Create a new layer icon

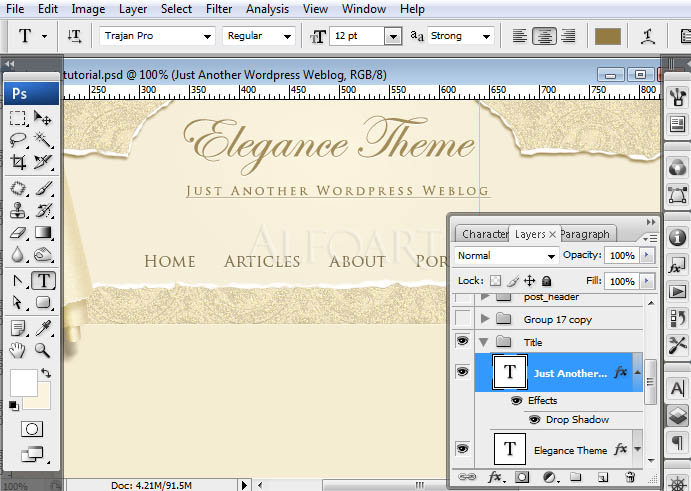click(x=603, y=477)
